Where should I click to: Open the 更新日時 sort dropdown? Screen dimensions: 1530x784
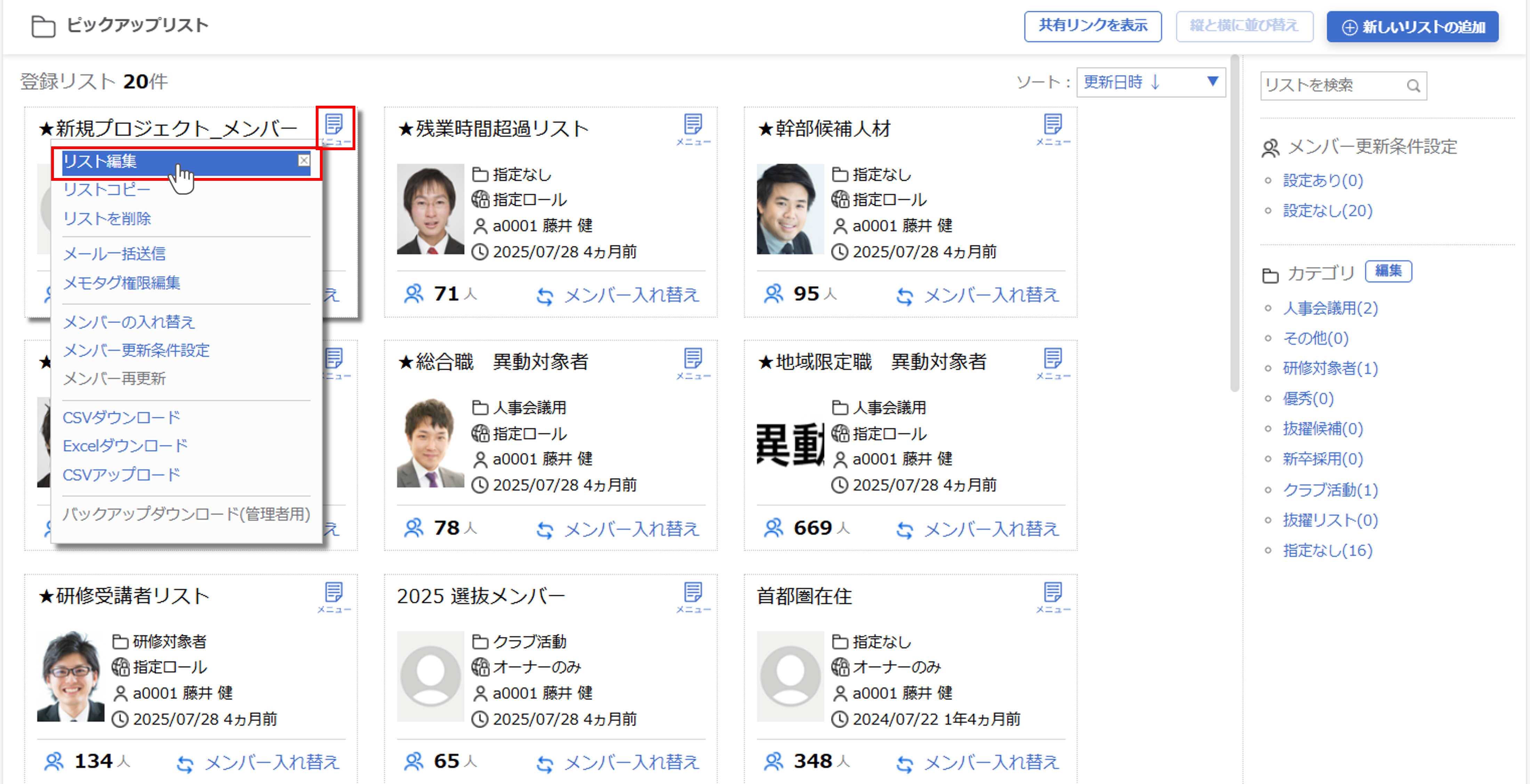tap(1212, 82)
